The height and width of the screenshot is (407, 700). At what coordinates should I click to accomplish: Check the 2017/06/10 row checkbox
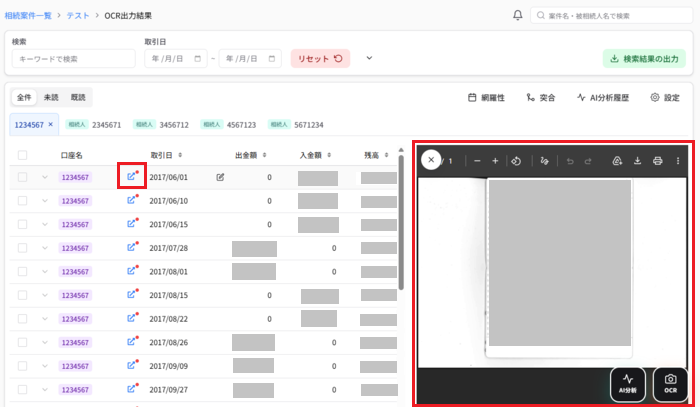tap(22, 201)
